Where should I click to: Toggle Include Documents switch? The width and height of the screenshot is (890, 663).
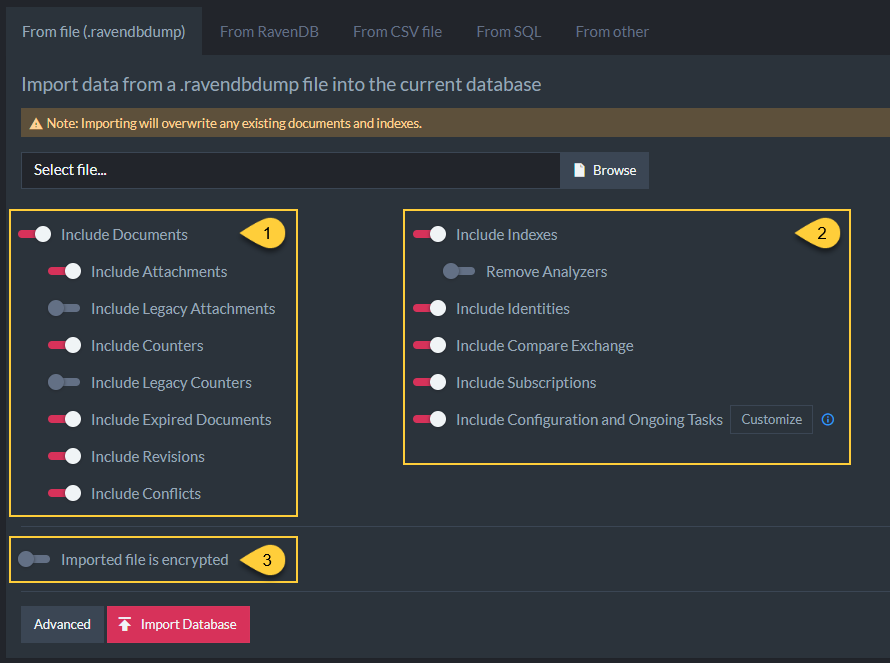click(35, 234)
